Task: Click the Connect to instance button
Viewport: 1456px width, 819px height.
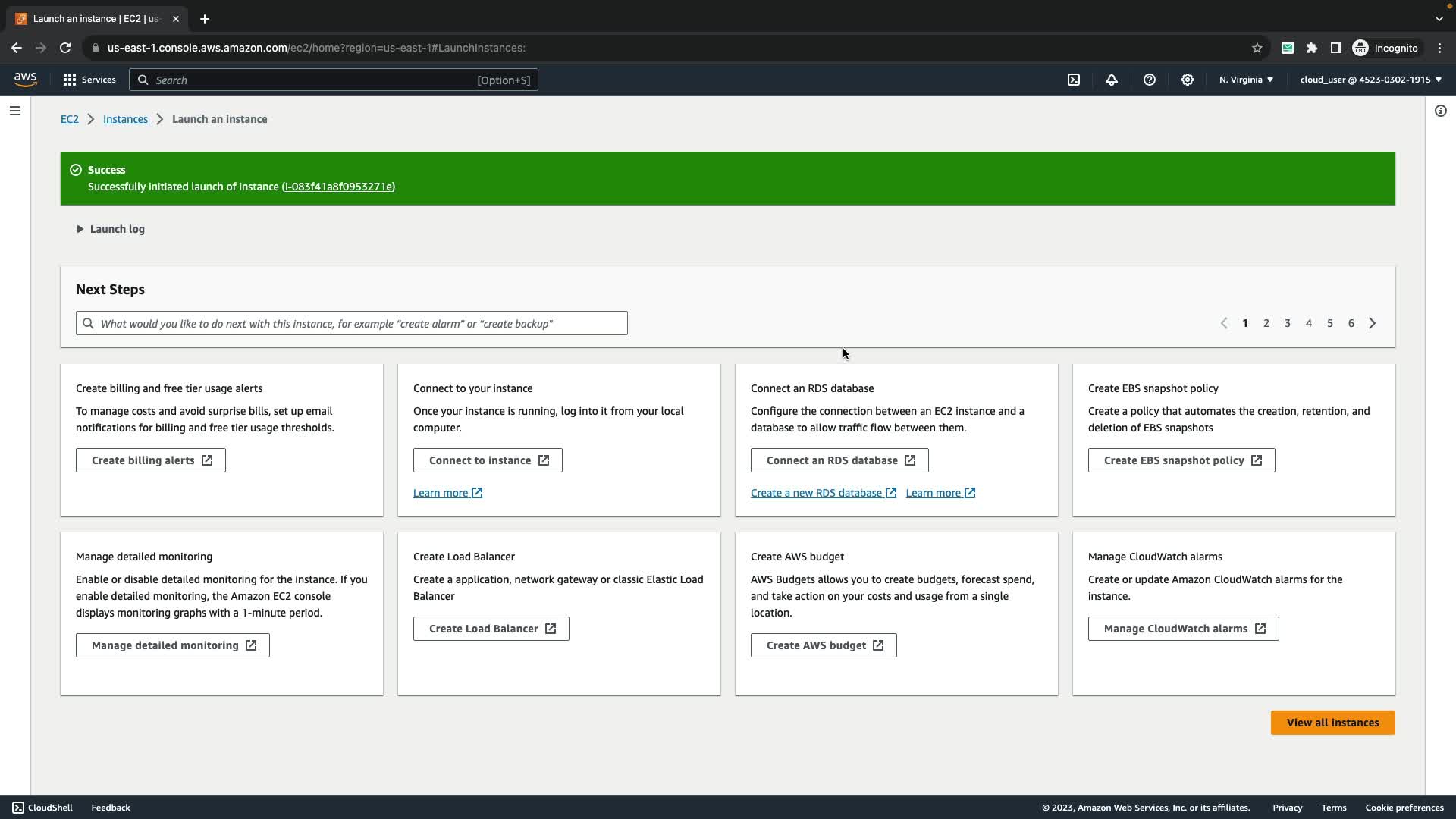Action: point(488,460)
